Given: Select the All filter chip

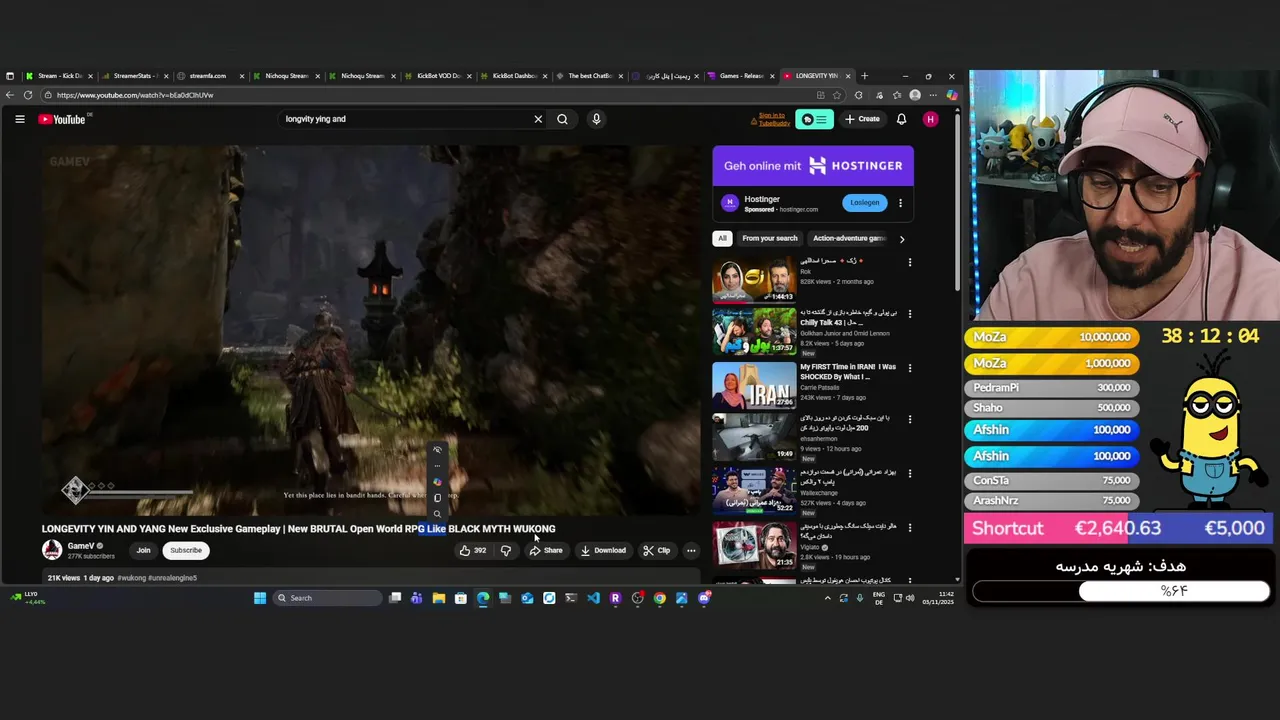Looking at the screenshot, I should [722, 238].
